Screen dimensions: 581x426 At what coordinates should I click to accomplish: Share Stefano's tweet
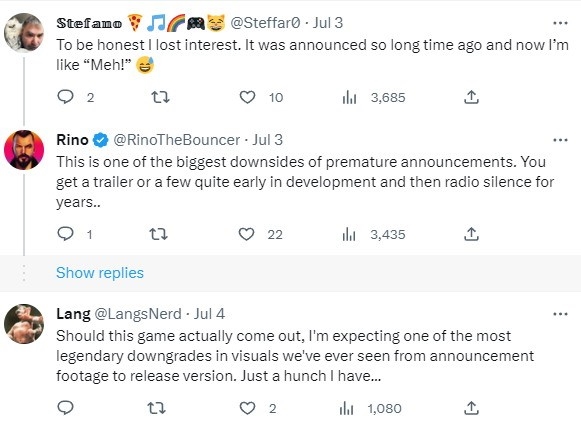[471, 97]
